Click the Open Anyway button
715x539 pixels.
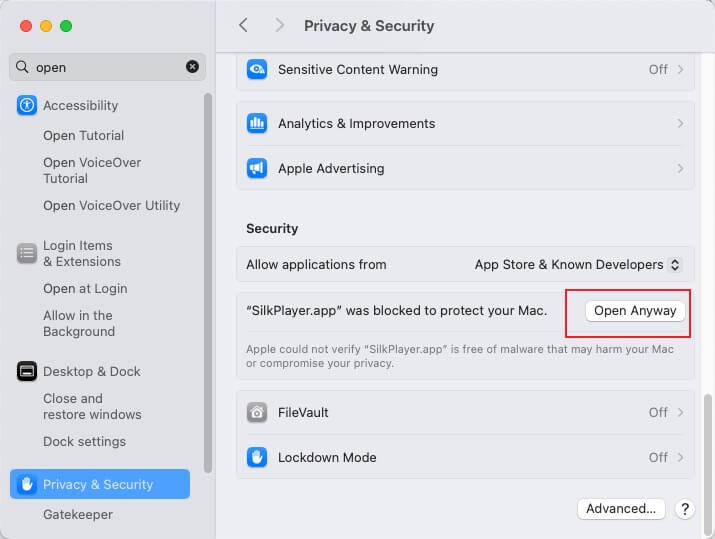[x=635, y=311]
